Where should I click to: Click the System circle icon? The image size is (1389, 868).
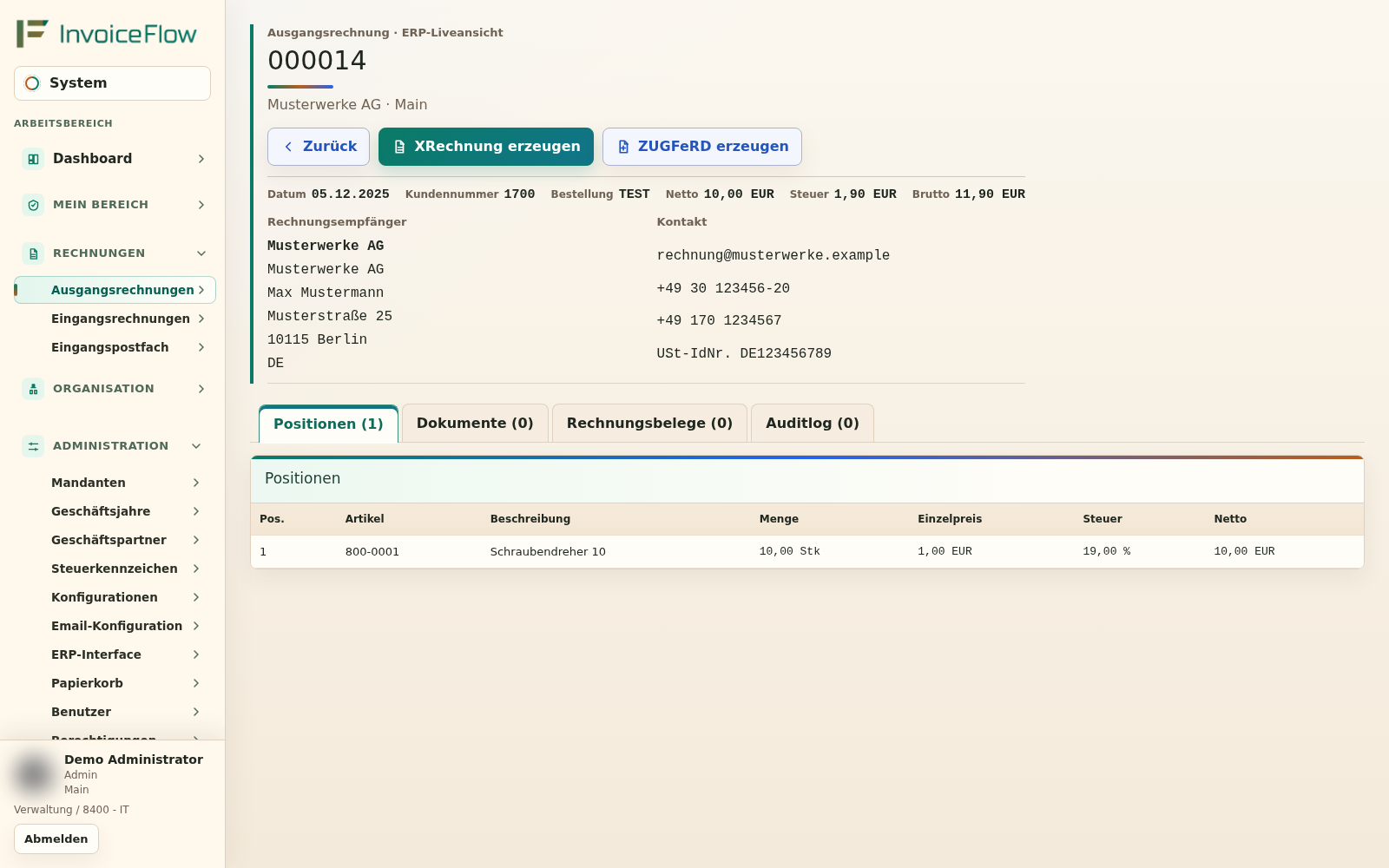(x=32, y=83)
